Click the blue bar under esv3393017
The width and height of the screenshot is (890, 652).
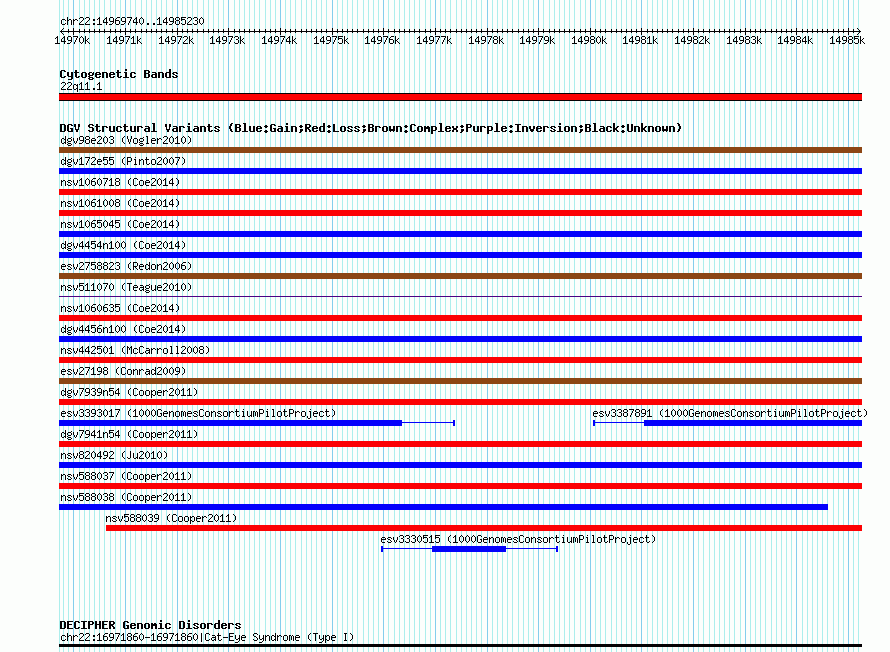(230, 423)
